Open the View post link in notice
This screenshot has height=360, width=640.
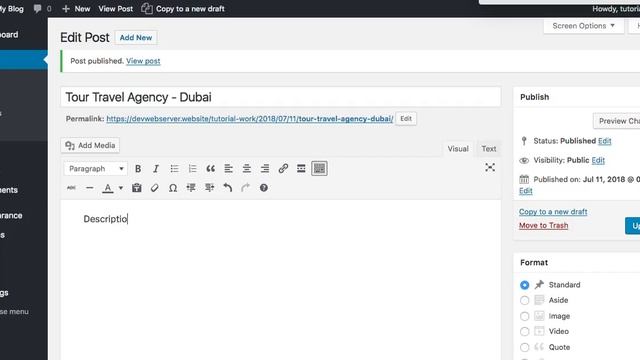[x=143, y=61]
